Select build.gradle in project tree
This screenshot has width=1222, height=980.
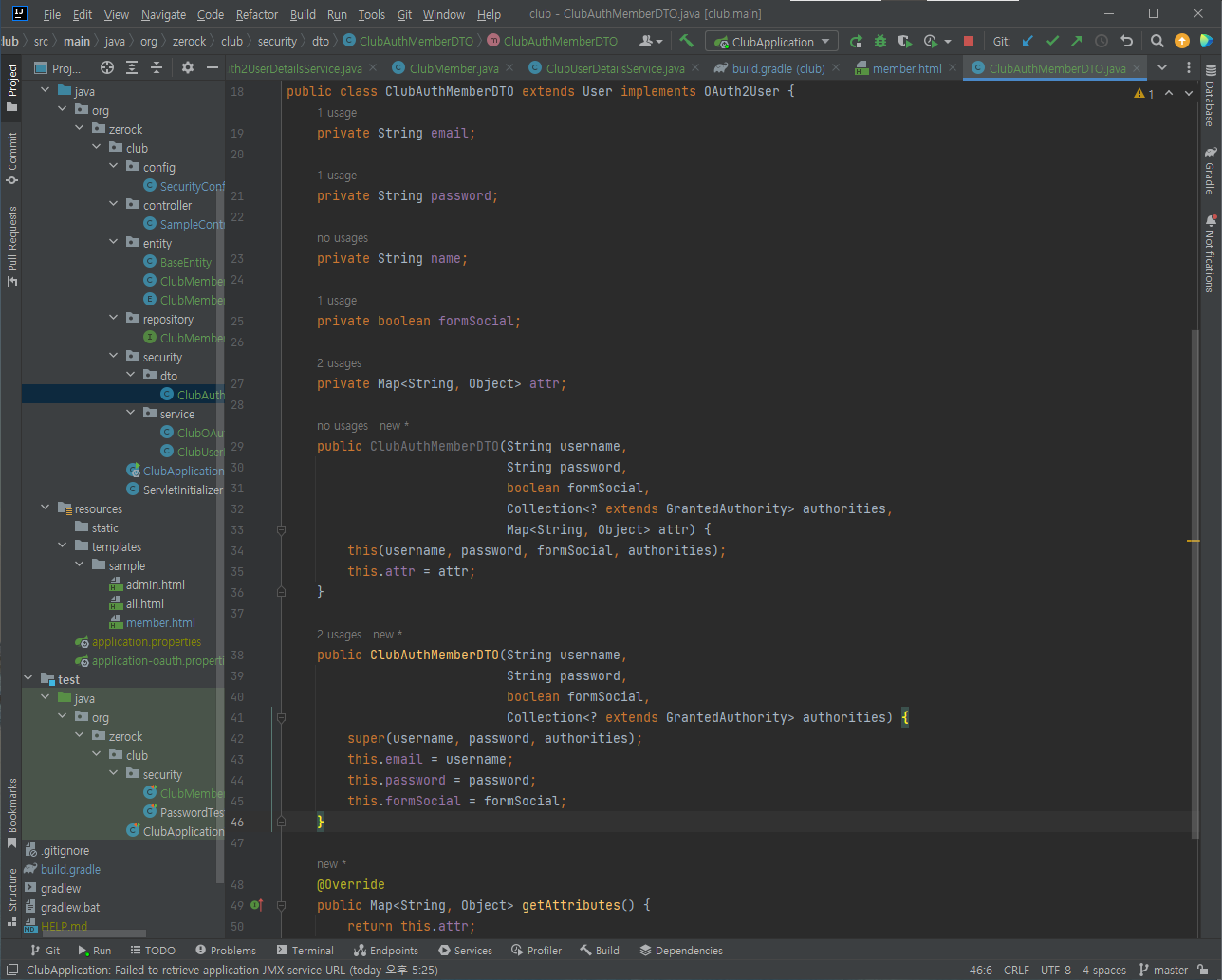pyautogui.click(x=70, y=869)
